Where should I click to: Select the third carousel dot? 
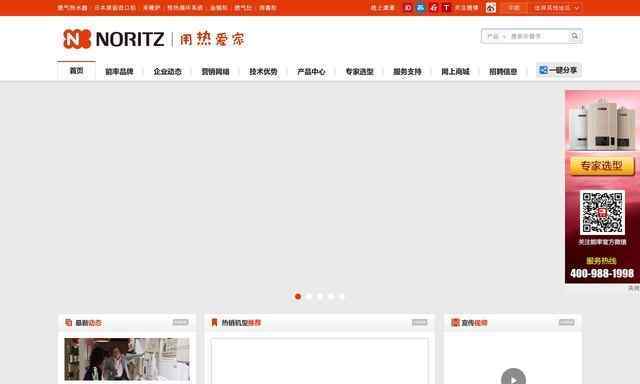point(320,297)
